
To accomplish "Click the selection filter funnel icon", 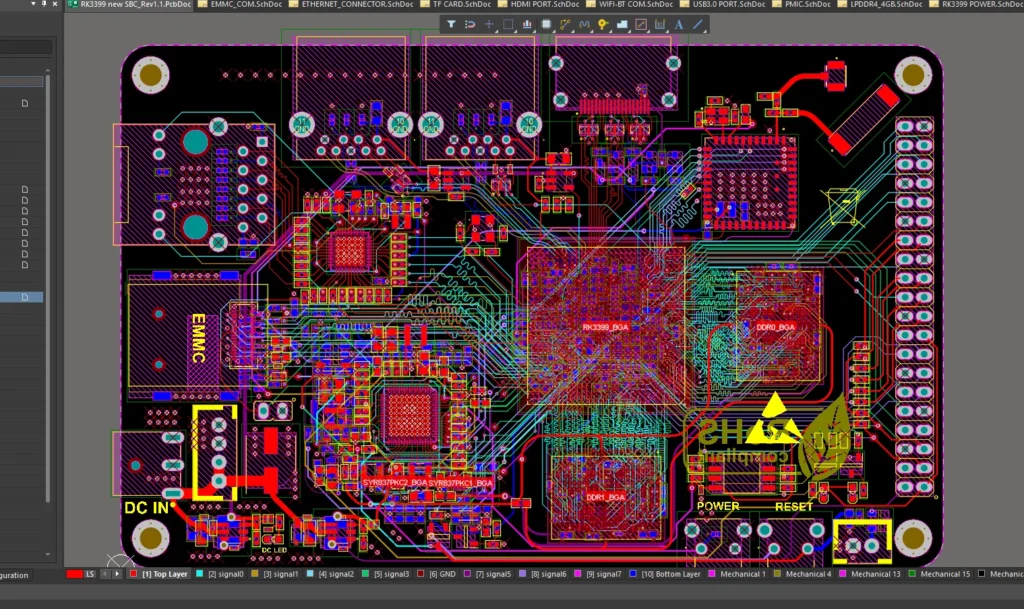I will 451,24.
